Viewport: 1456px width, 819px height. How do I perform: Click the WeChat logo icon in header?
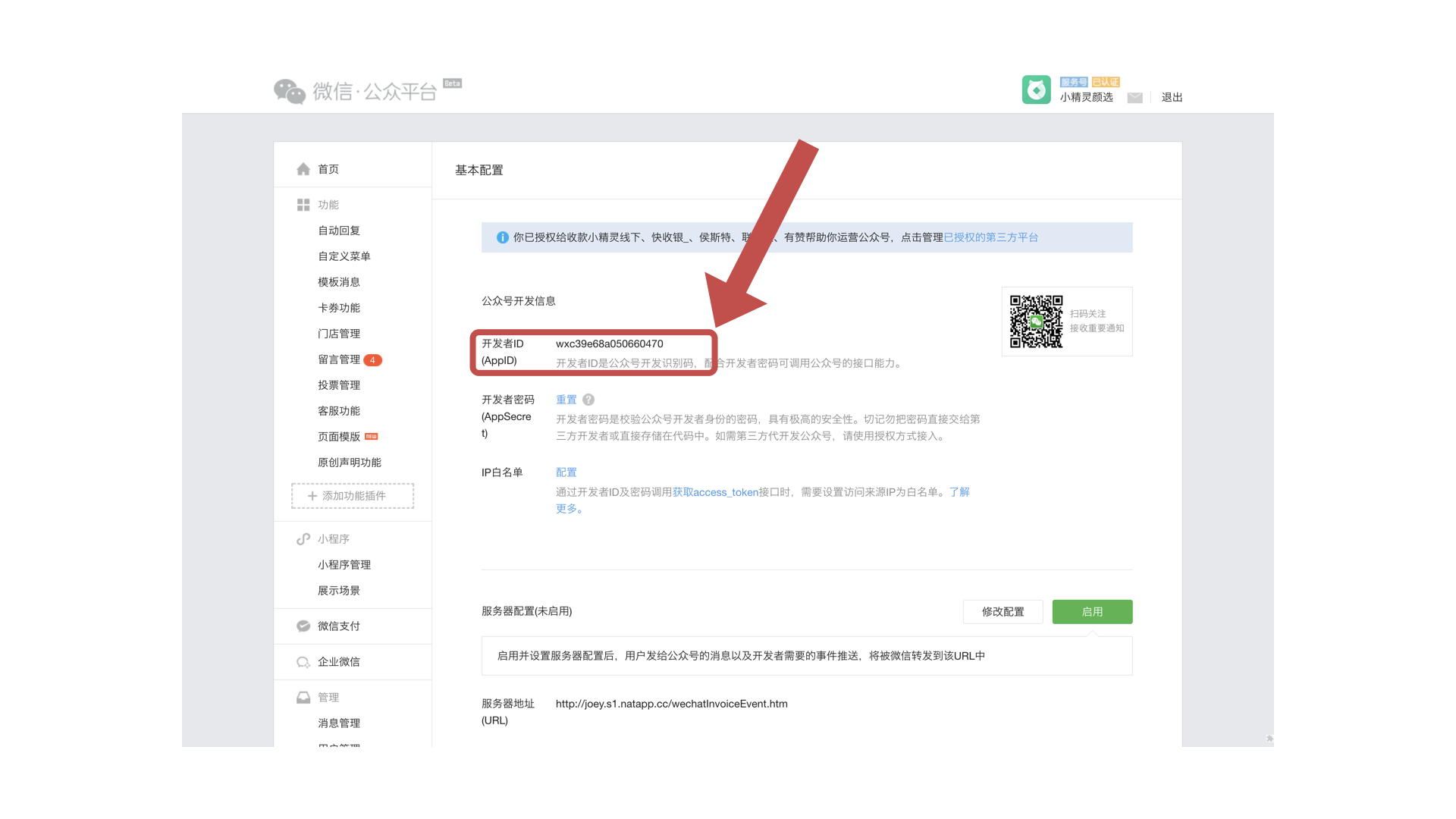tap(290, 92)
